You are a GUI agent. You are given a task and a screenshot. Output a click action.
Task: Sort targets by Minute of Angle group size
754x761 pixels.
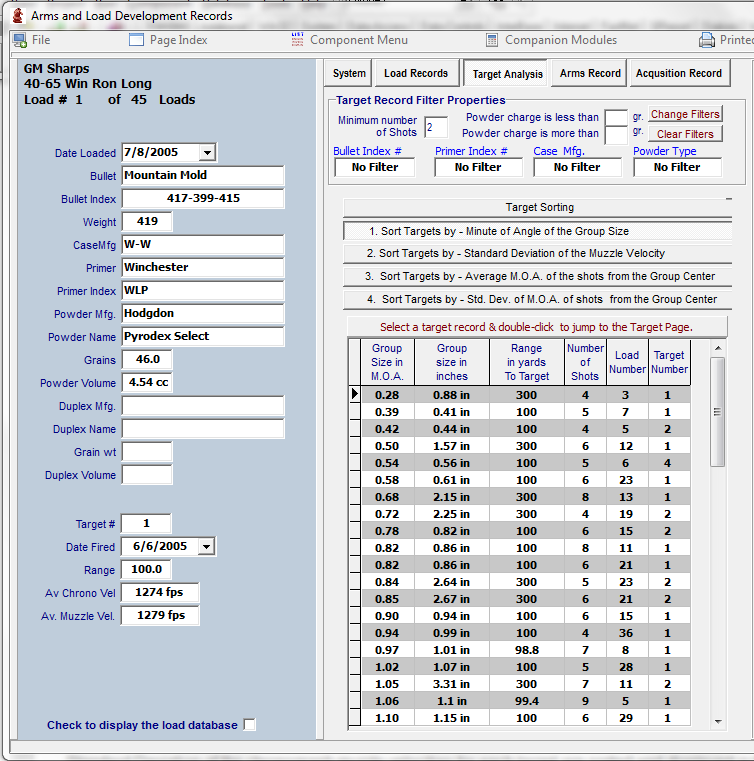click(538, 231)
